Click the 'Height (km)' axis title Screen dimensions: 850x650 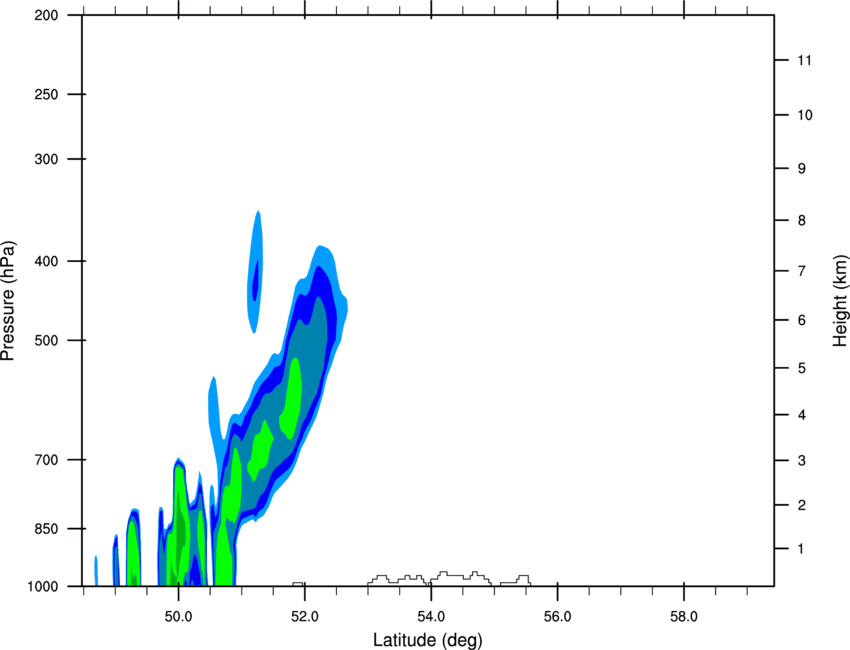840,300
